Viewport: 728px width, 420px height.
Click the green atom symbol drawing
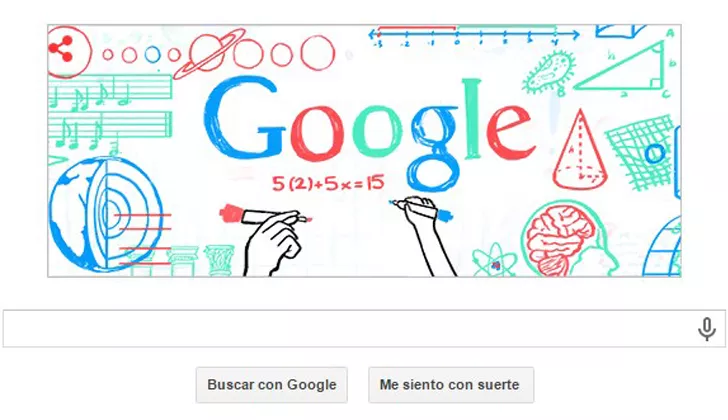click(x=494, y=261)
